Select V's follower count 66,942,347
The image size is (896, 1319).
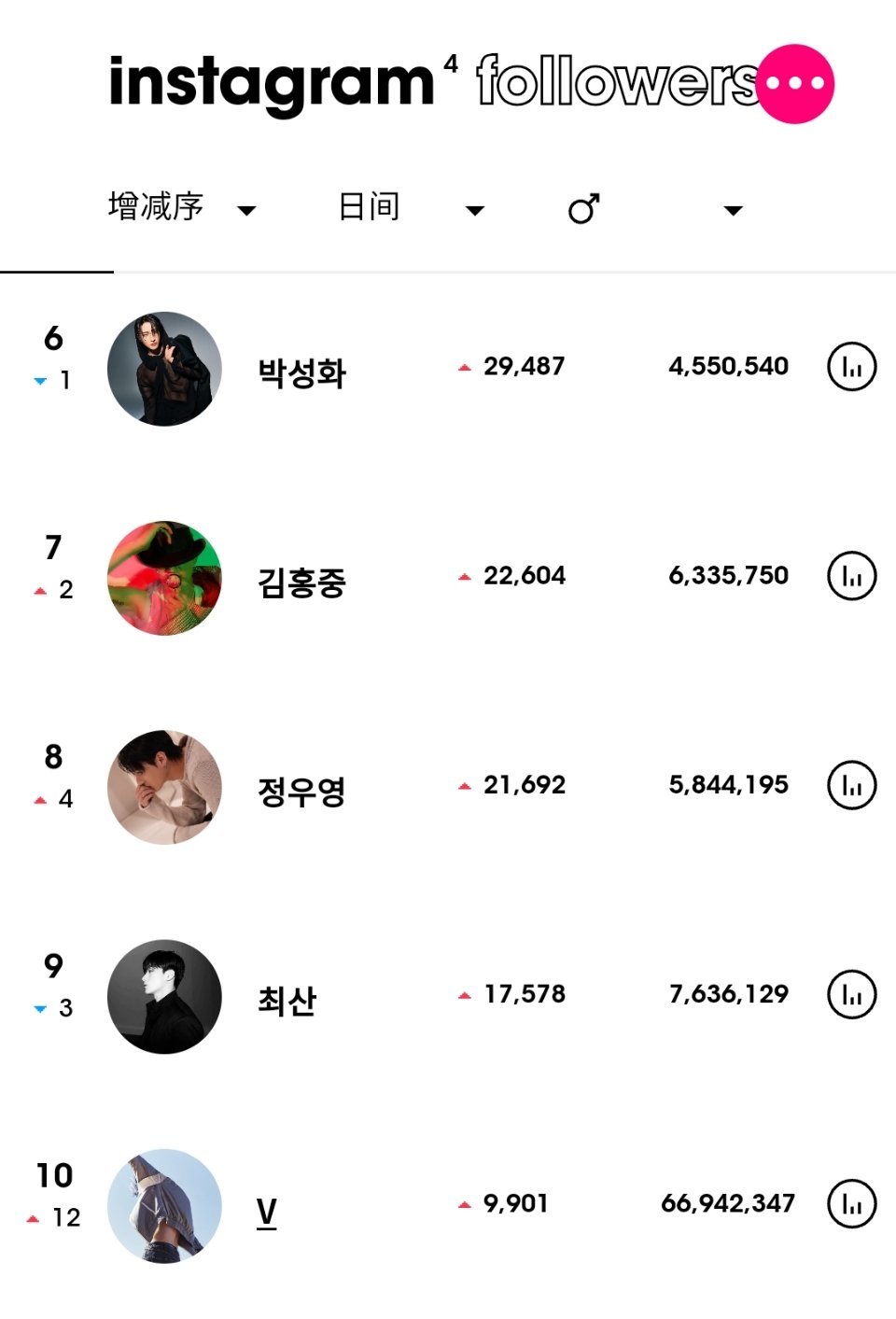point(728,1203)
